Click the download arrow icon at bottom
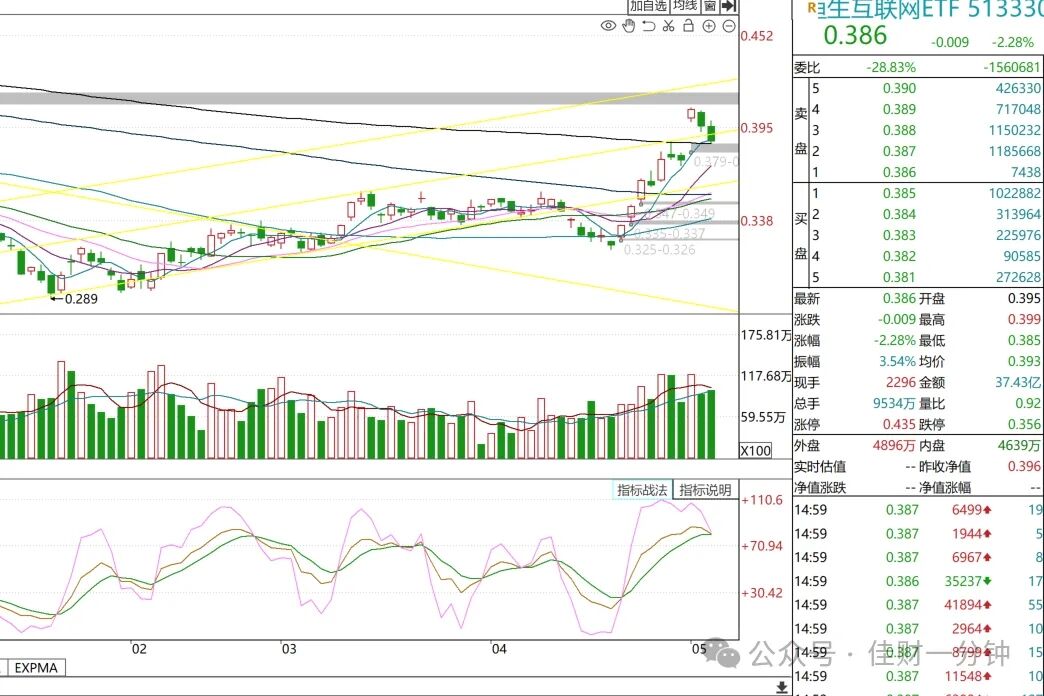Screen dimensions: 1044x696 [x=782, y=687]
